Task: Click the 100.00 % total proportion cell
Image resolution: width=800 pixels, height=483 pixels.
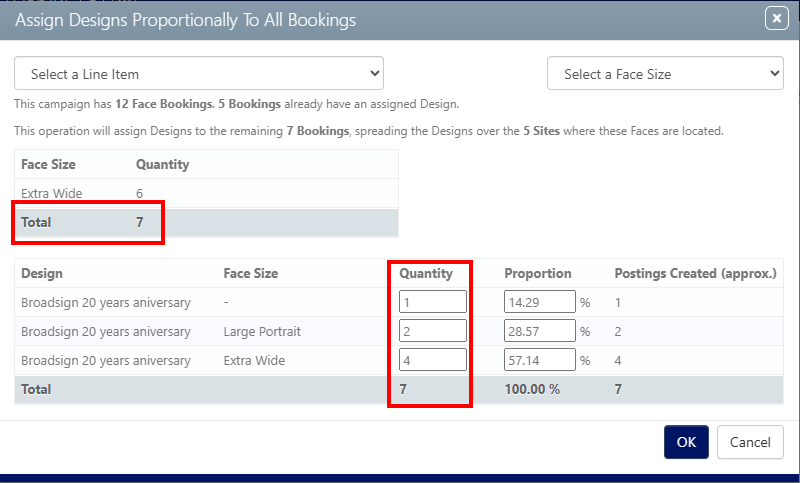Action: 532,389
